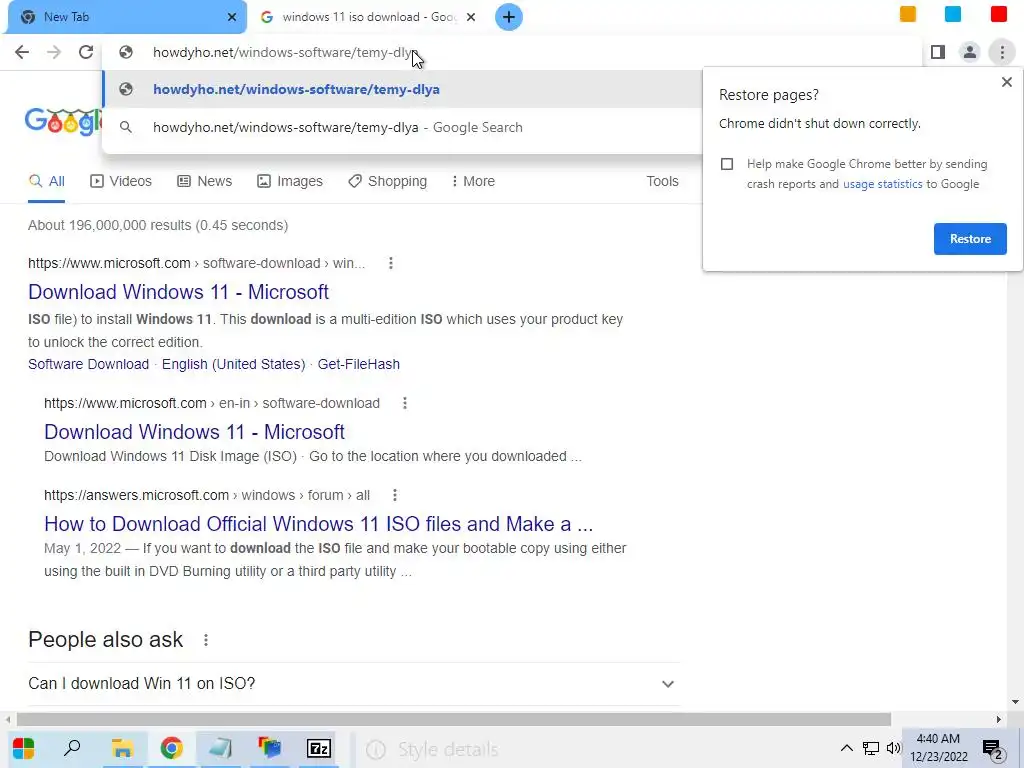This screenshot has height=768, width=1024.
Task: Reload the current page
Action: click(86, 52)
